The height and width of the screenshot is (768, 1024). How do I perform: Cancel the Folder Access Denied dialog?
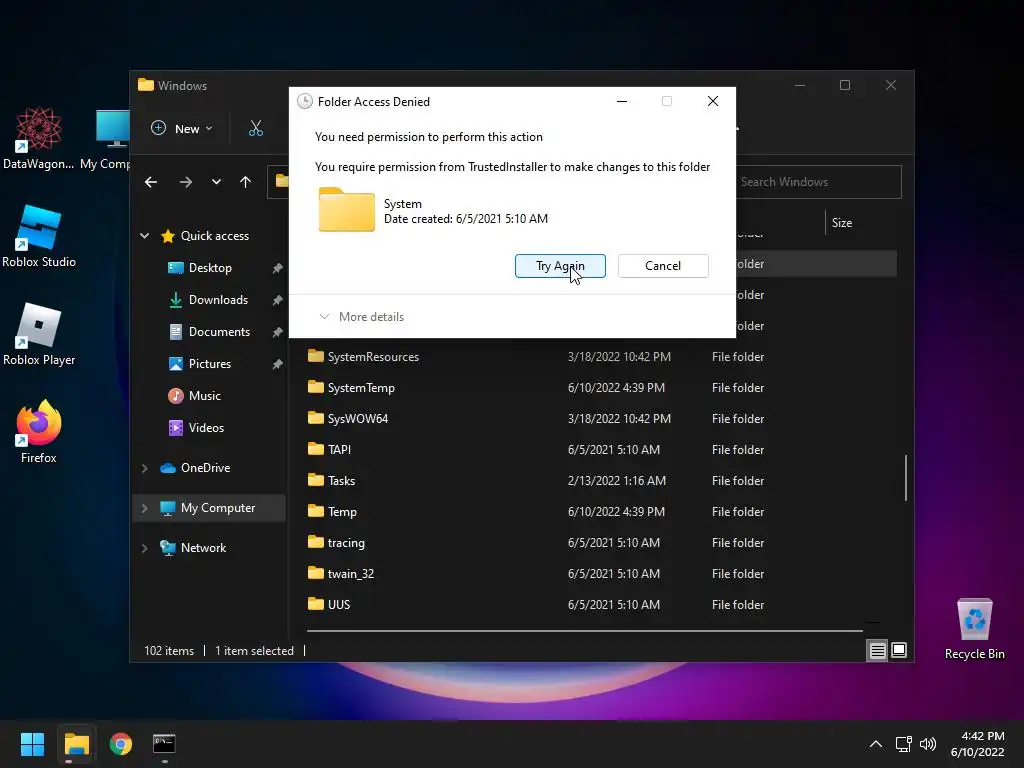663,266
